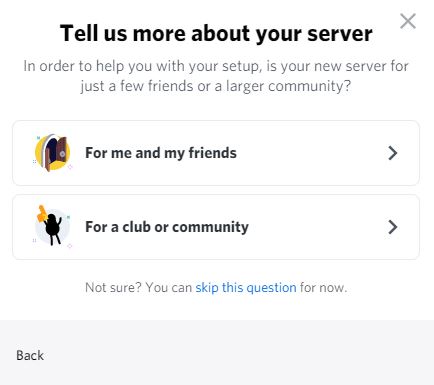
Task: Close the server setup dialog
Action: pos(408,21)
